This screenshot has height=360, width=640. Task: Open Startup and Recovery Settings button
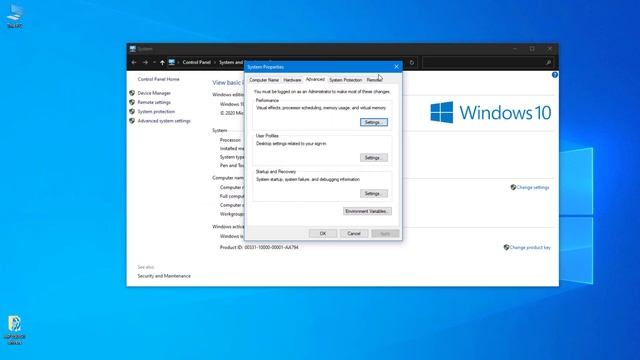tap(373, 193)
